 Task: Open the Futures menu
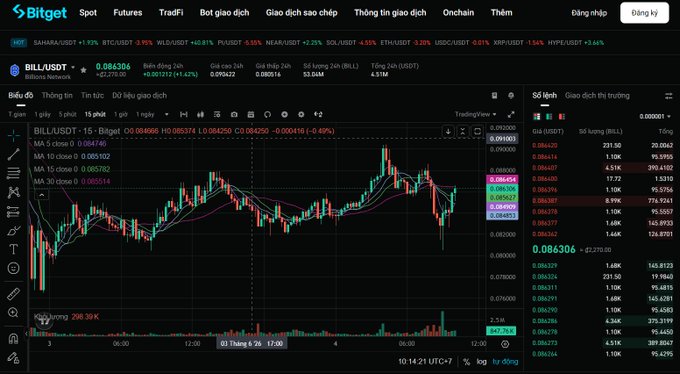tap(128, 13)
